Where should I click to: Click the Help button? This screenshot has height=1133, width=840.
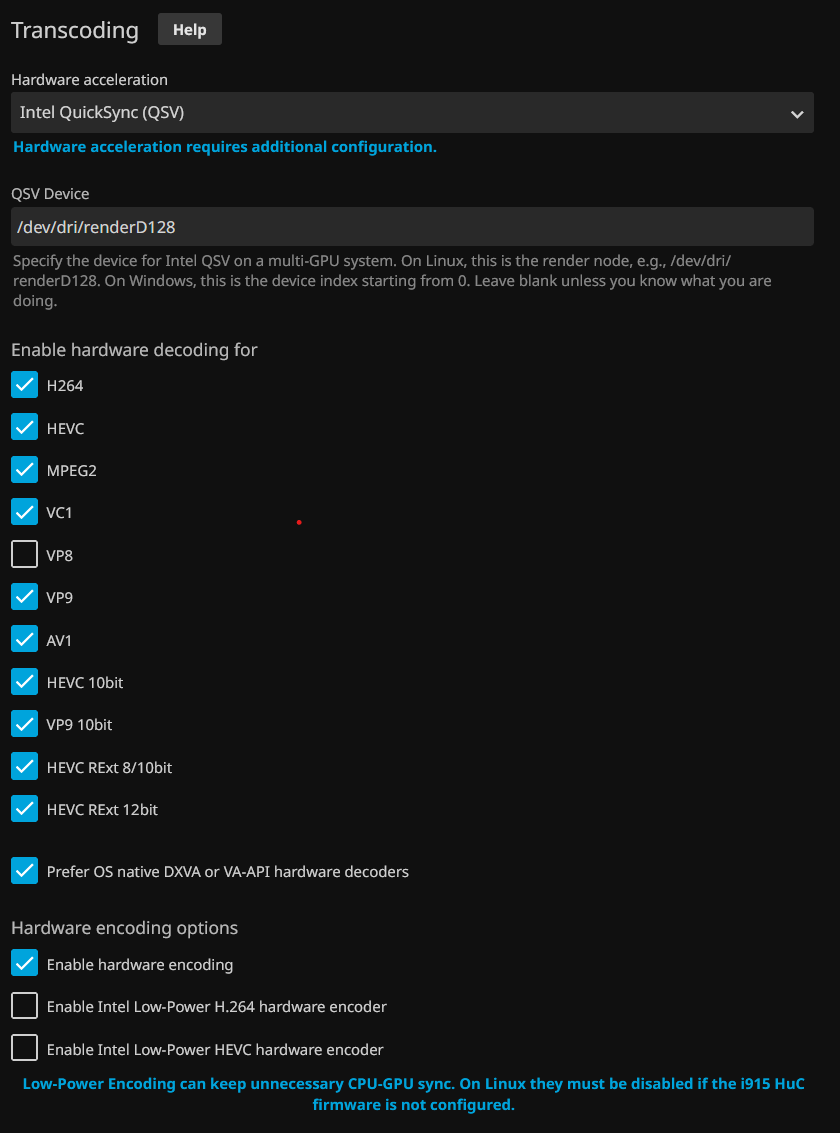pos(189,29)
